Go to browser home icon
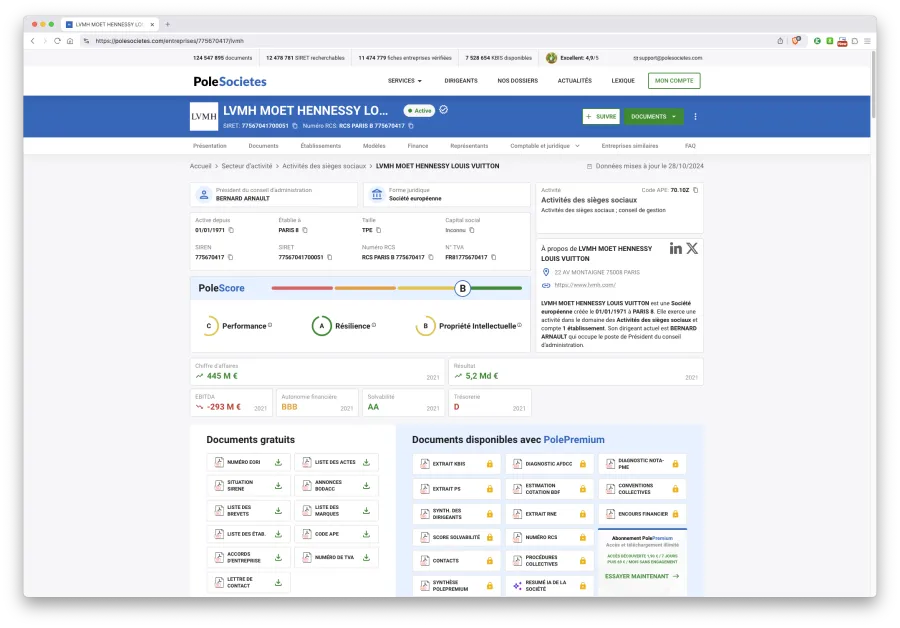Viewport: 900px width, 628px height. [x=70, y=41]
